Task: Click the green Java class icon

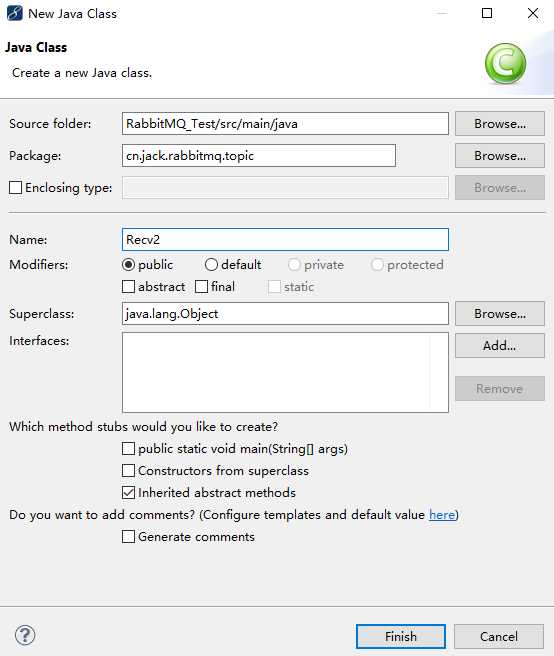Action: (505, 64)
